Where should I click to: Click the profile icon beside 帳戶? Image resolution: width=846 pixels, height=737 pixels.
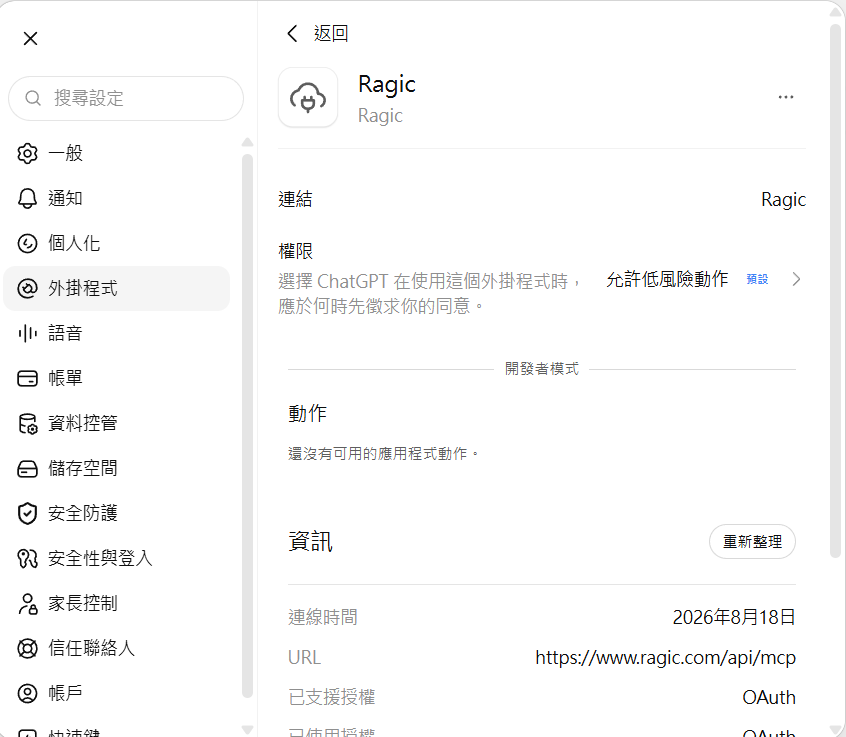(27, 693)
